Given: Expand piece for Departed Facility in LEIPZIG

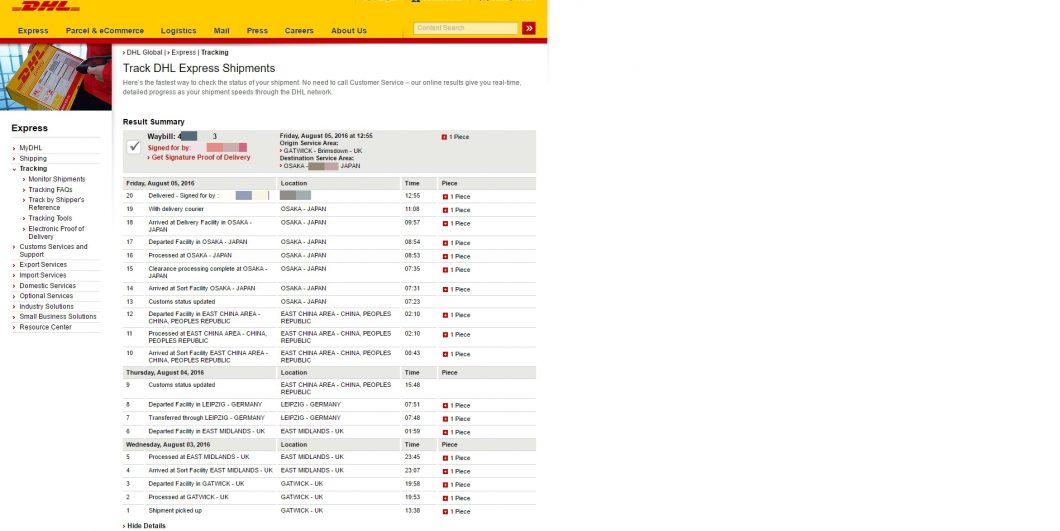Looking at the screenshot, I should (445, 406).
